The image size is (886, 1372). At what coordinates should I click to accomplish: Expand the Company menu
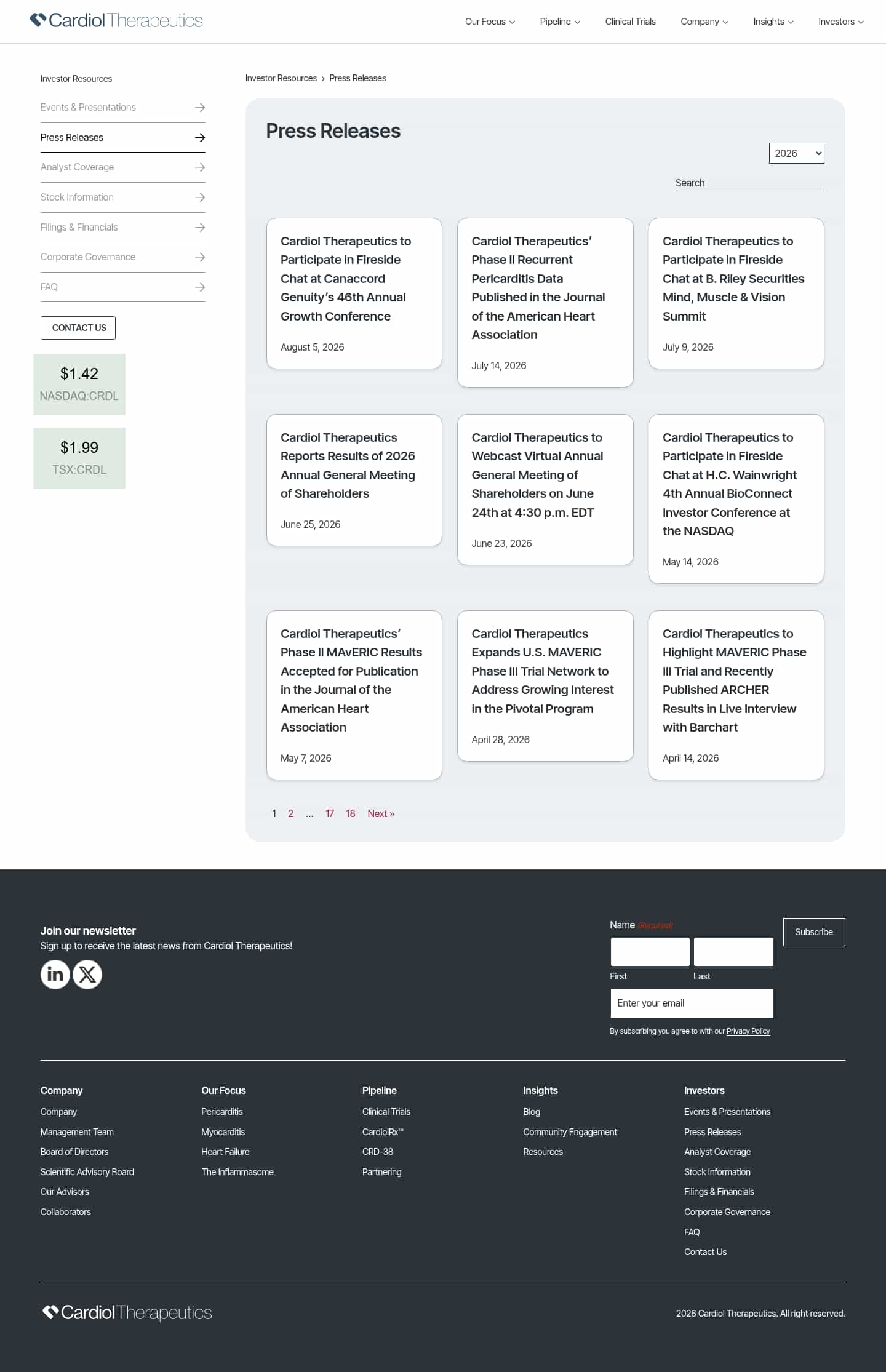point(704,22)
